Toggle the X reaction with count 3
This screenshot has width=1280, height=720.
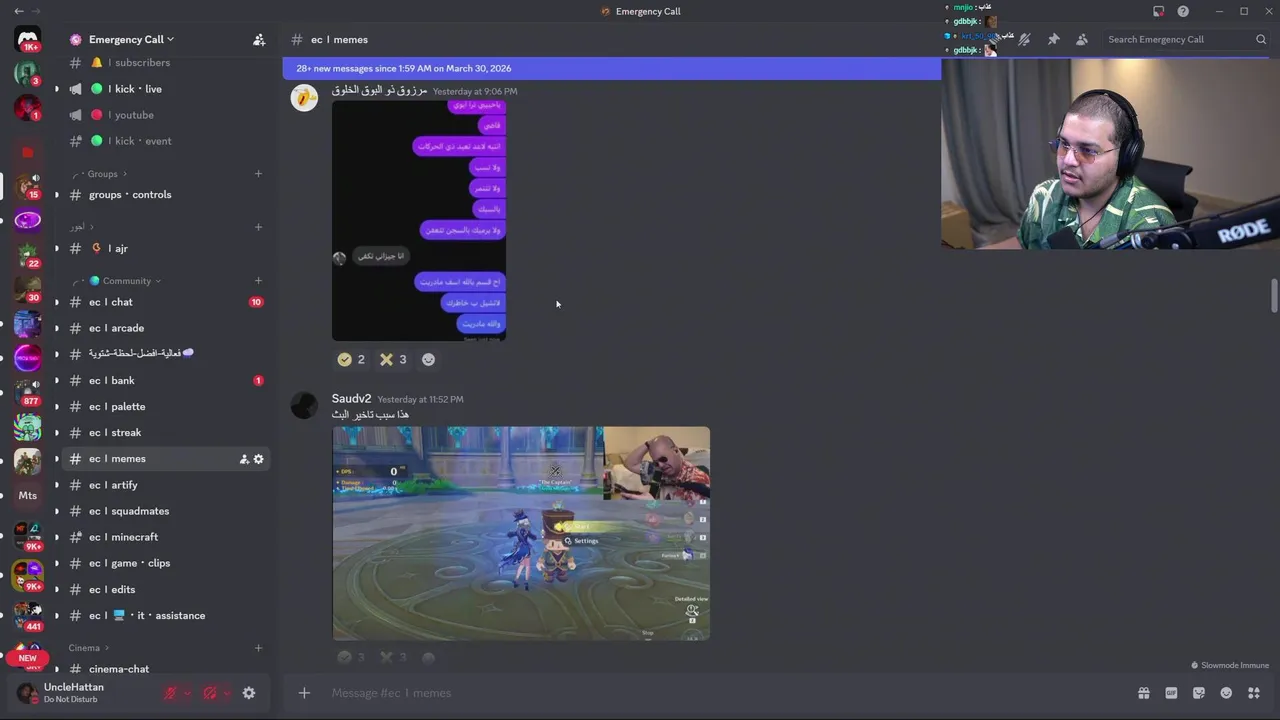(393, 359)
